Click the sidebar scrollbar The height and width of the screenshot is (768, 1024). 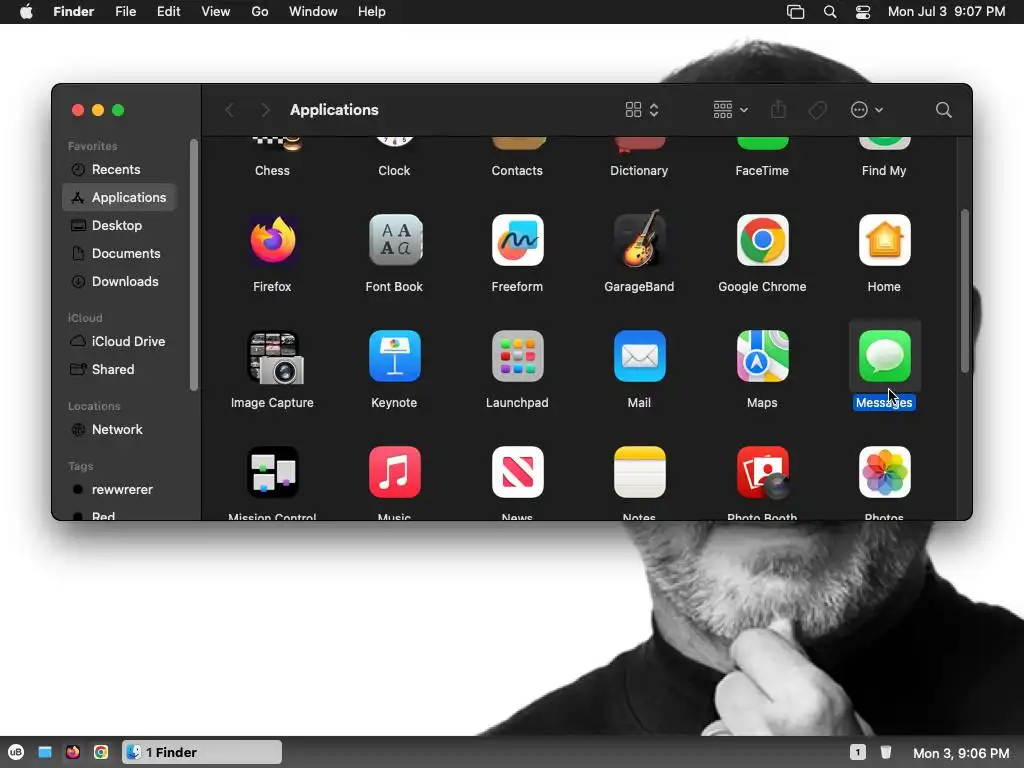193,265
